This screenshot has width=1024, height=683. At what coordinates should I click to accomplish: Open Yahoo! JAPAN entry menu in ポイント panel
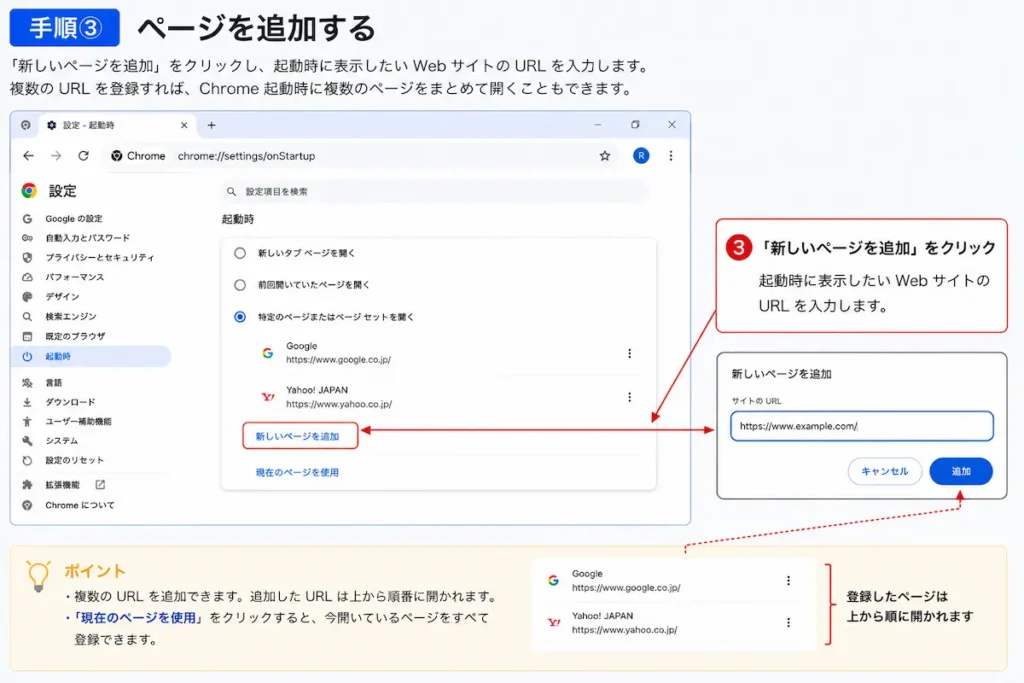click(789, 623)
